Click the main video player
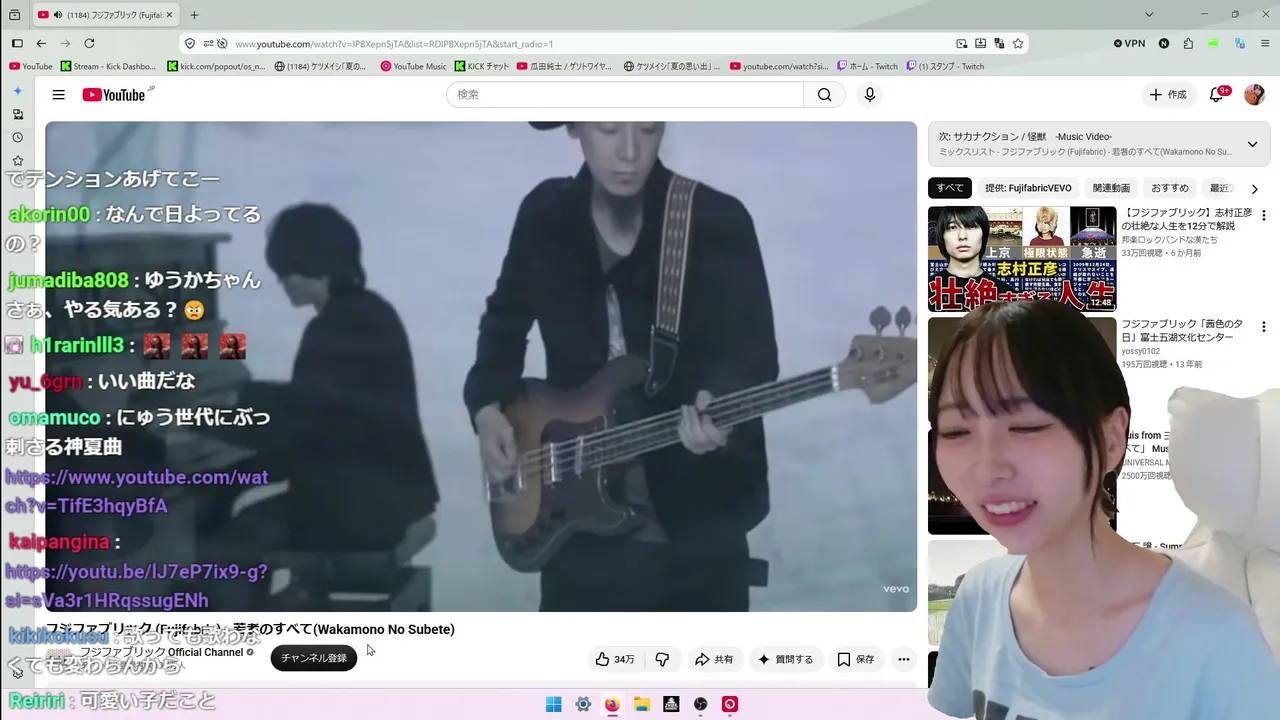This screenshot has width=1280, height=720. tap(481, 366)
